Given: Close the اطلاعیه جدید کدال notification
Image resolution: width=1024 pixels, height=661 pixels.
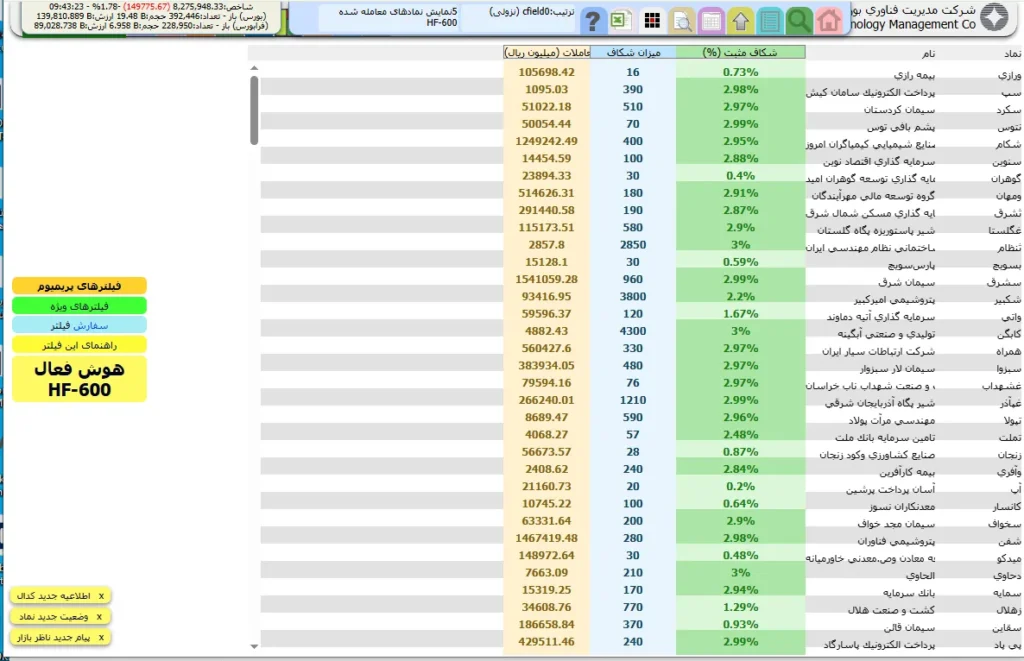Looking at the screenshot, I should click(x=101, y=596).
